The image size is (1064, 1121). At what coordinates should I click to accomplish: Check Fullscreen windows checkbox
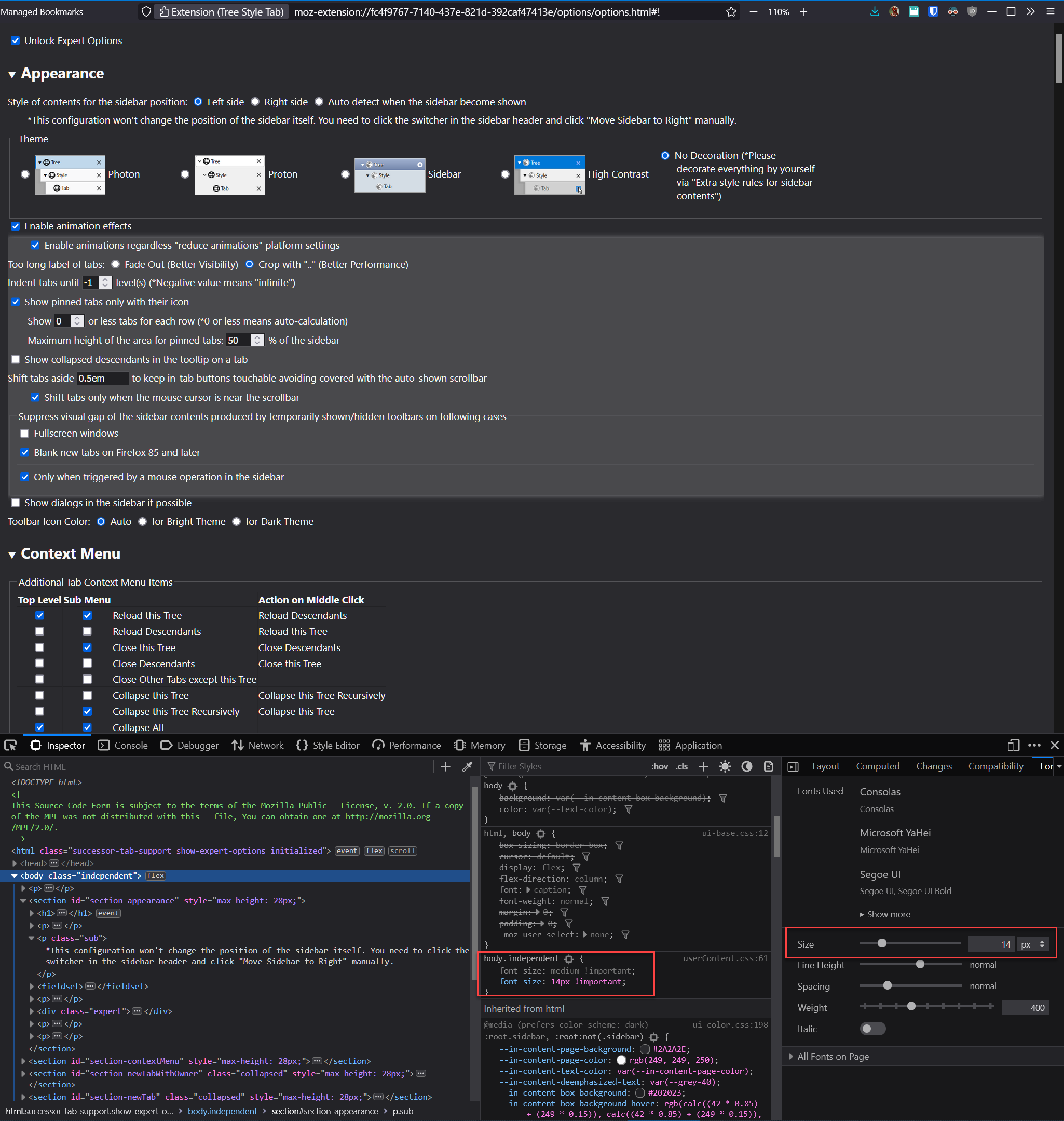[x=24, y=434]
